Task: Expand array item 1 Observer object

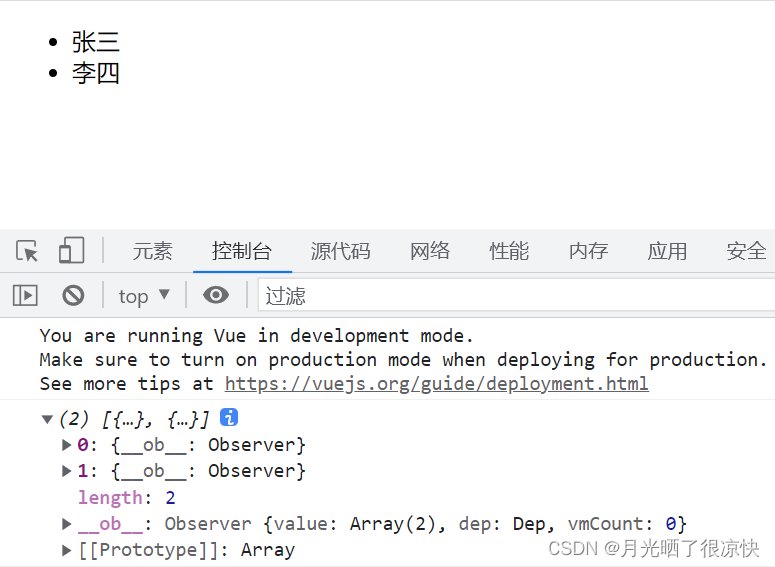Action: click(67, 471)
